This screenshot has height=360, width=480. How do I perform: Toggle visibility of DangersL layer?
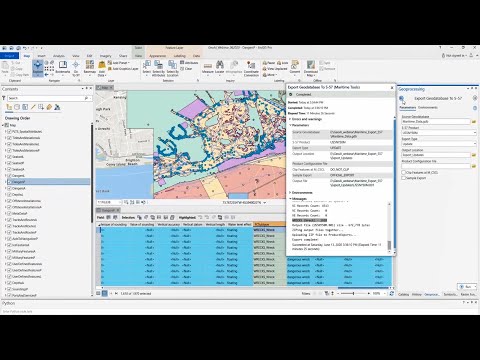(10, 176)
